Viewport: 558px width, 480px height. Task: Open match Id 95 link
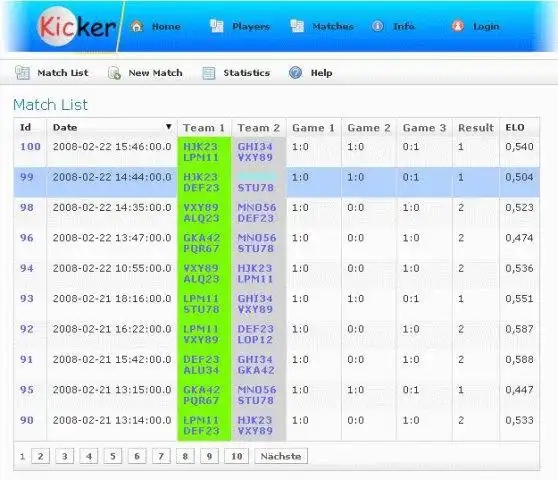(27, 390)
